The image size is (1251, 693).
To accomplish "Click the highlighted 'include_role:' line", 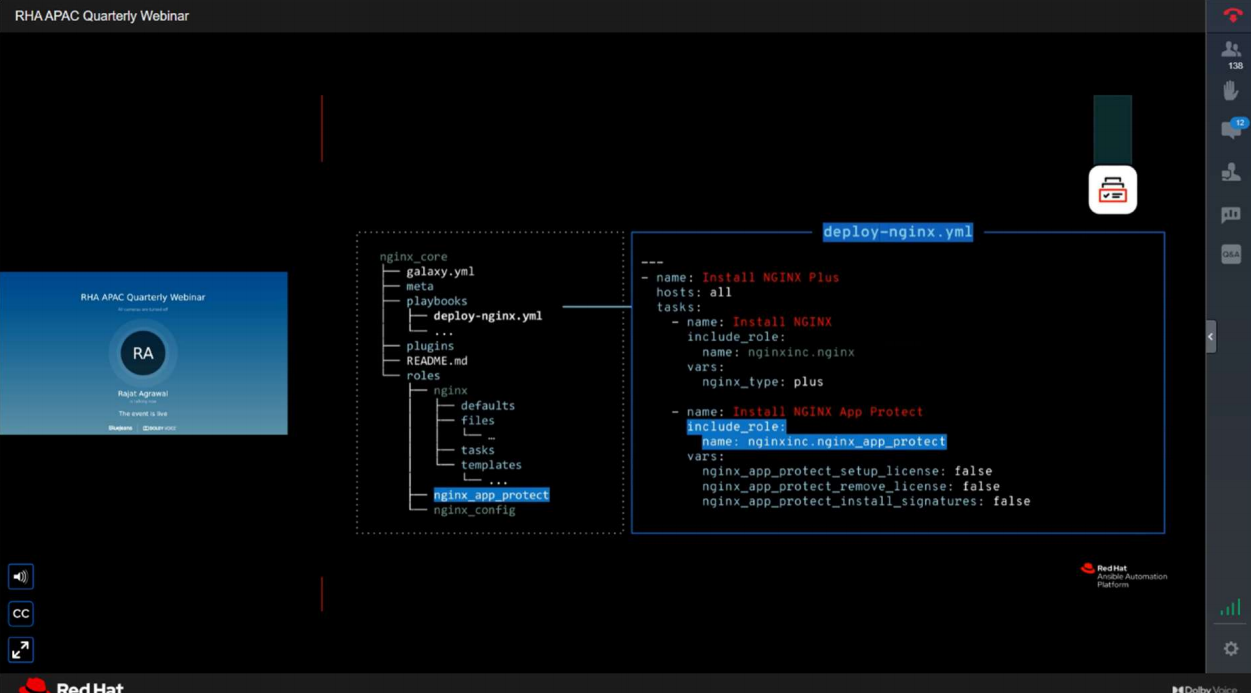I will (x=736, y=427).
